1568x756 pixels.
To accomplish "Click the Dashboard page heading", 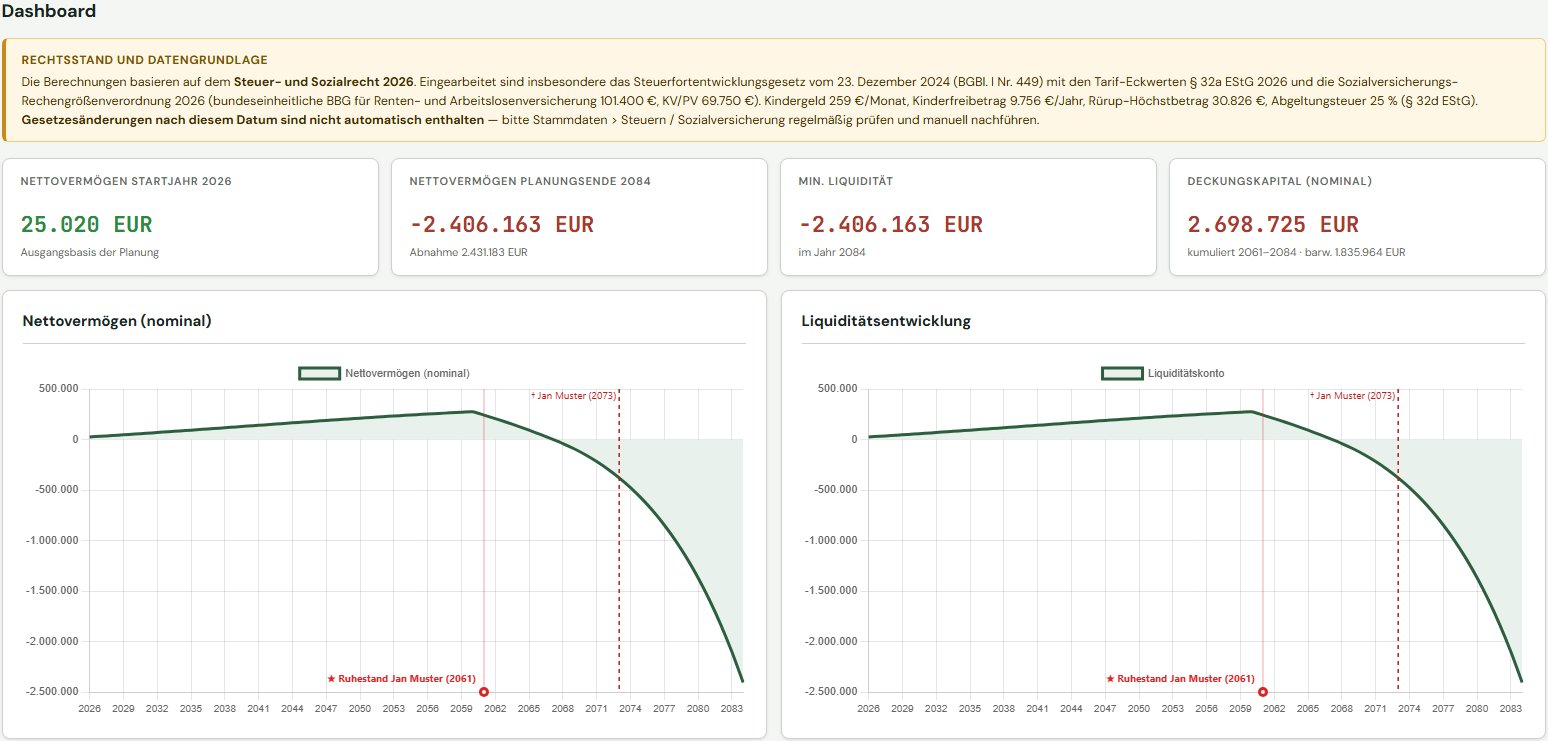I will [50, 12].
